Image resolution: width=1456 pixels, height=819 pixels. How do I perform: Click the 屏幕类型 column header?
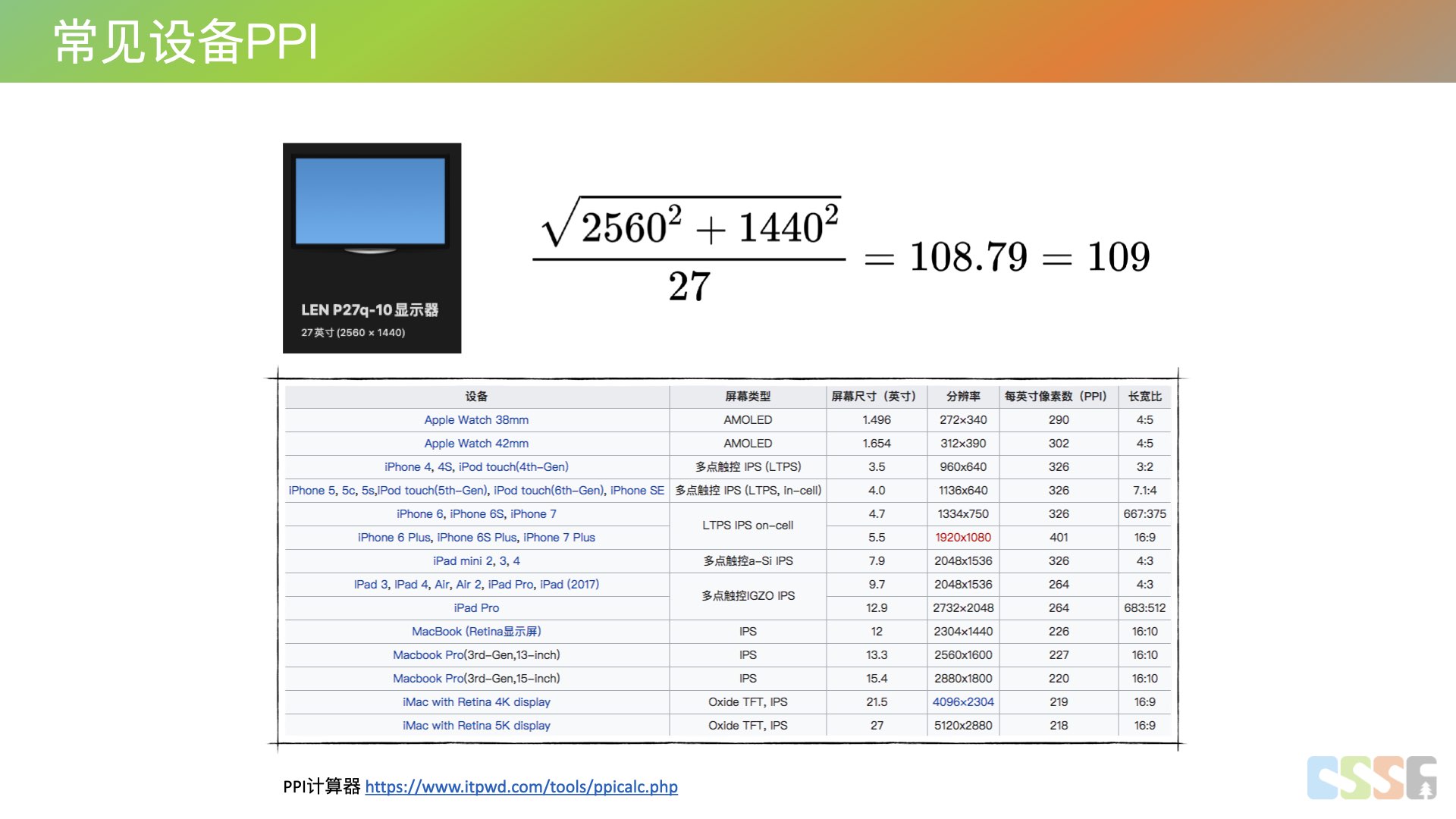coord(748,397)
